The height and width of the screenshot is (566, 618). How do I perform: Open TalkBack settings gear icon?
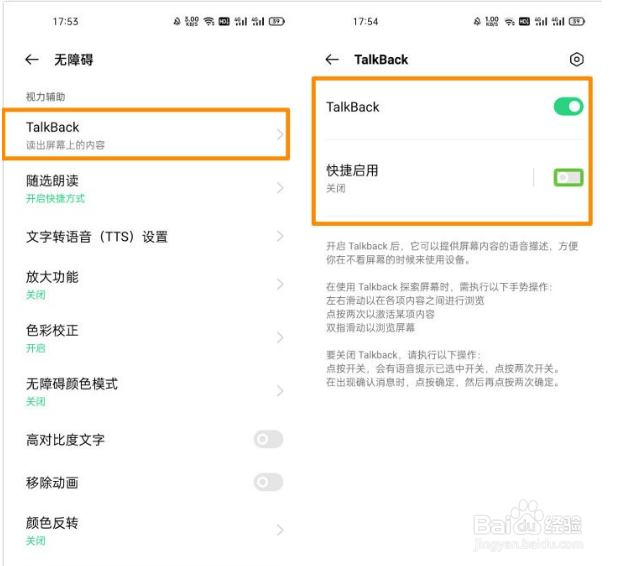(x=576, y=60)
